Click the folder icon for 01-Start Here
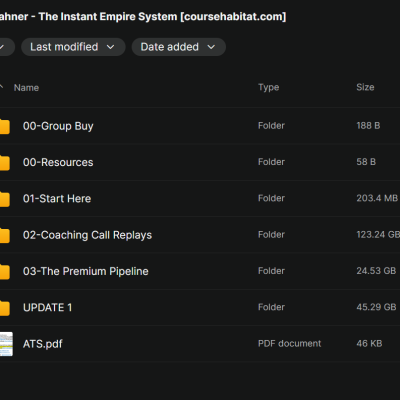 click(x=5, y=199)
